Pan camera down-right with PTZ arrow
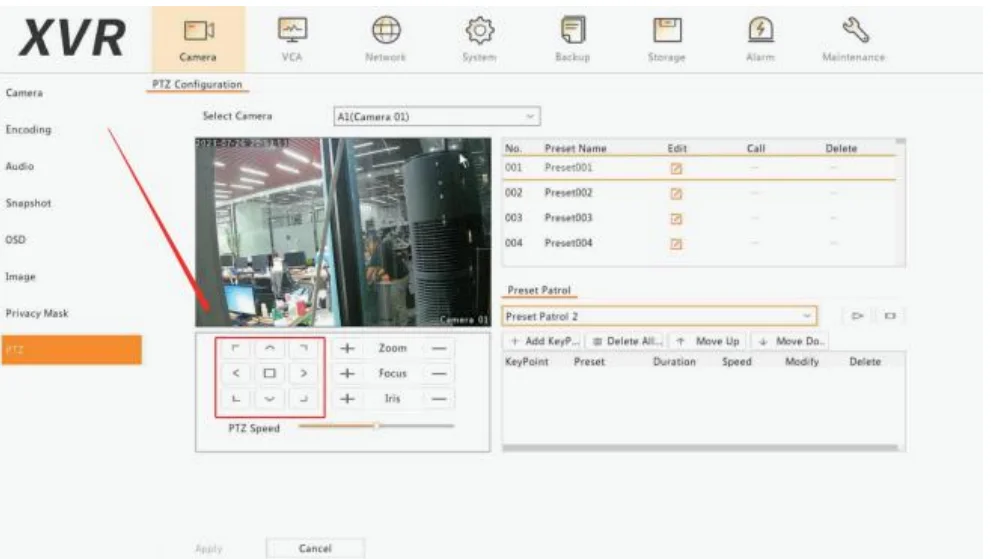This screenshot has height=559, width=991. [x=303, y=399]
